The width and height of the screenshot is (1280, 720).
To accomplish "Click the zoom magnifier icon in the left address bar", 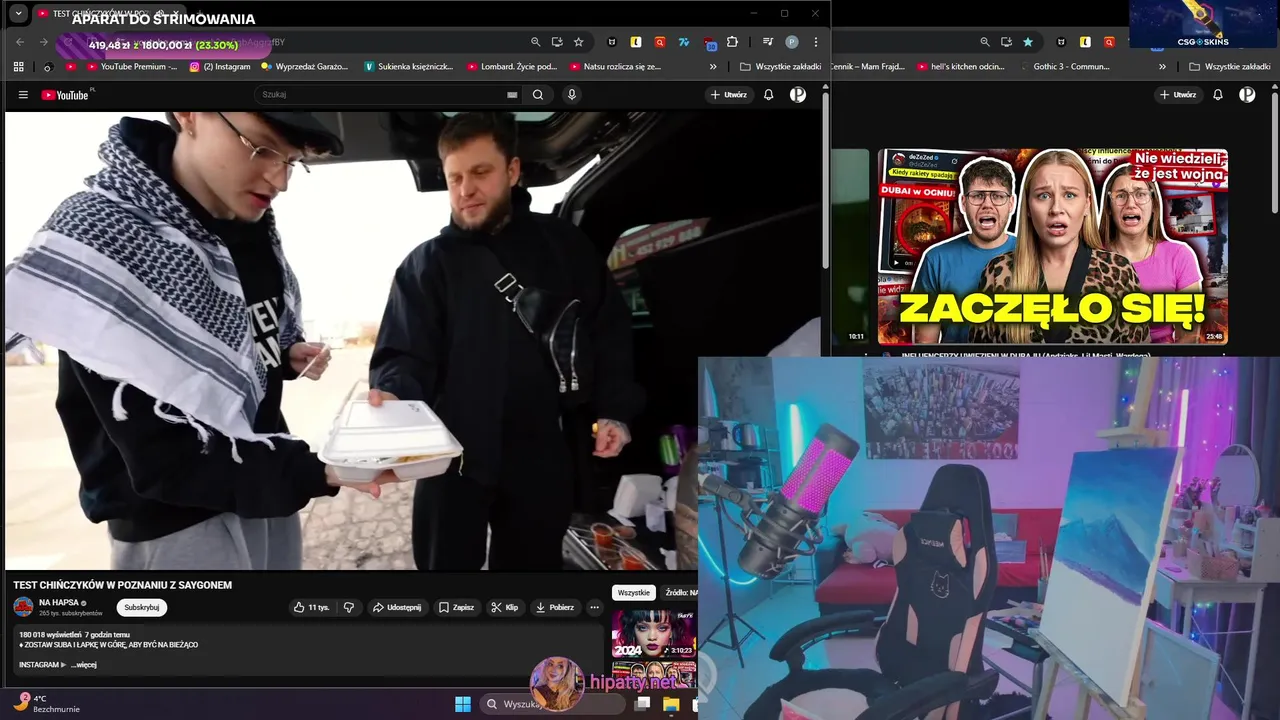I will click(535, 42).
